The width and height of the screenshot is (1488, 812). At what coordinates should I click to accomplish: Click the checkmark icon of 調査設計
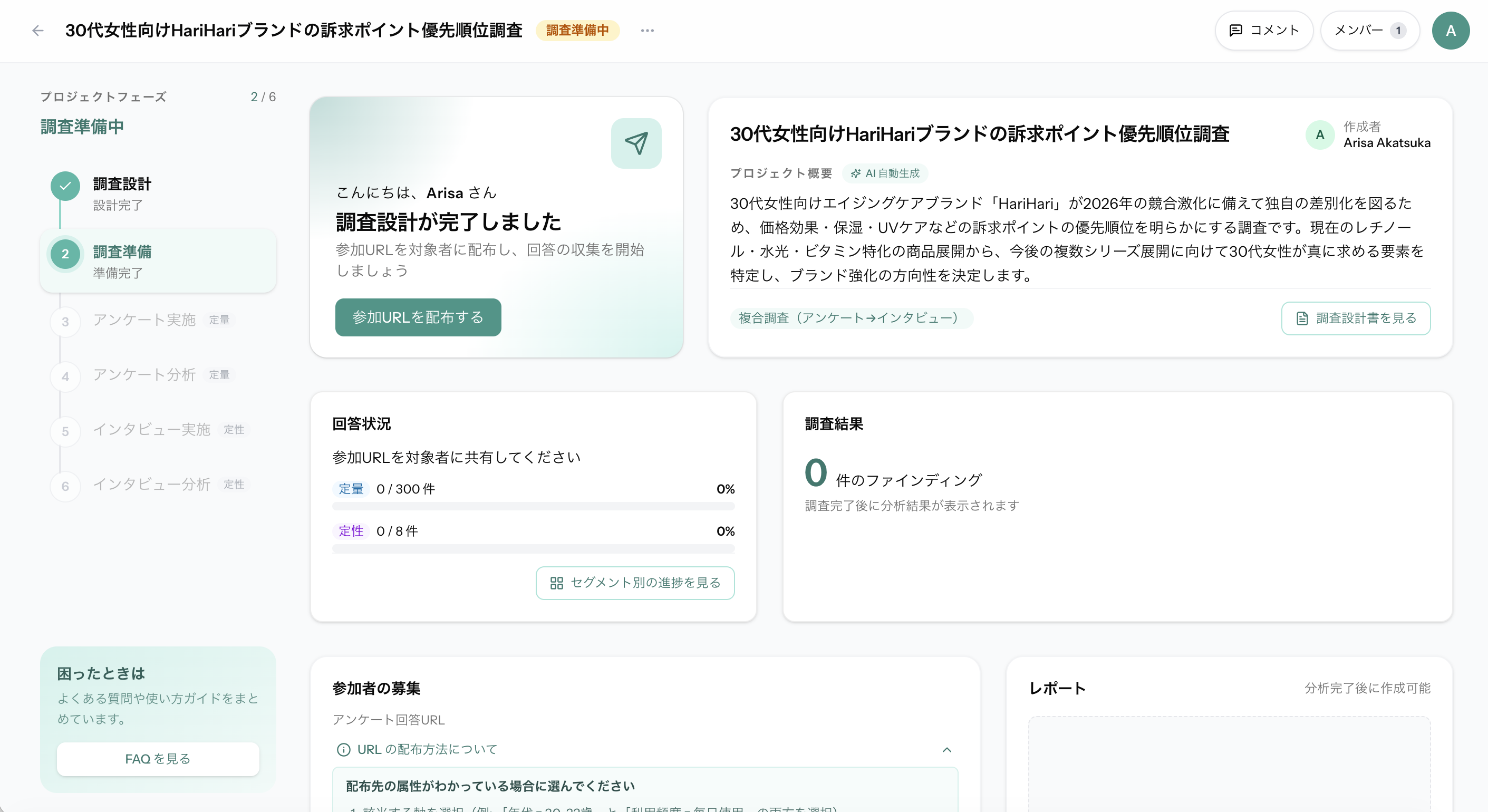click(65, 186)
